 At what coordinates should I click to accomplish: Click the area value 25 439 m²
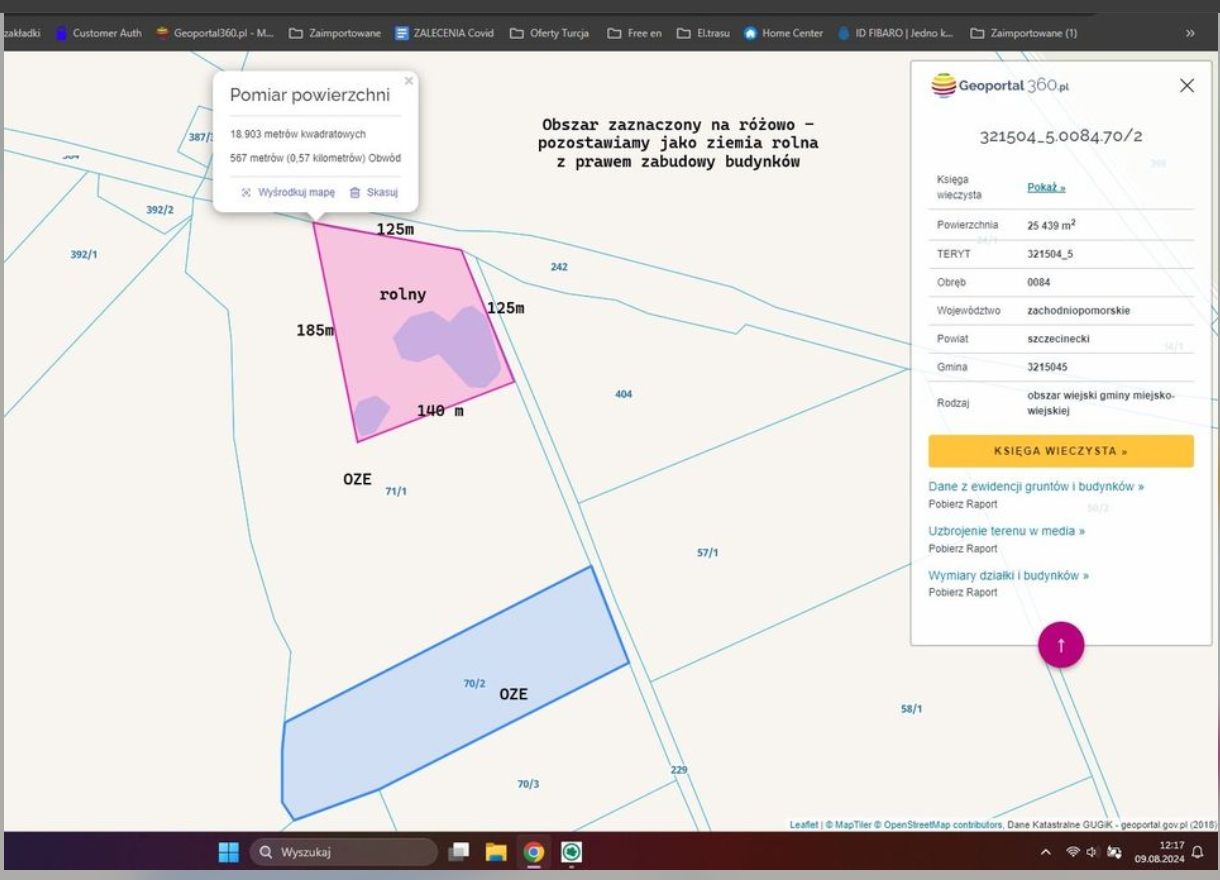[x=1051, y=225]
